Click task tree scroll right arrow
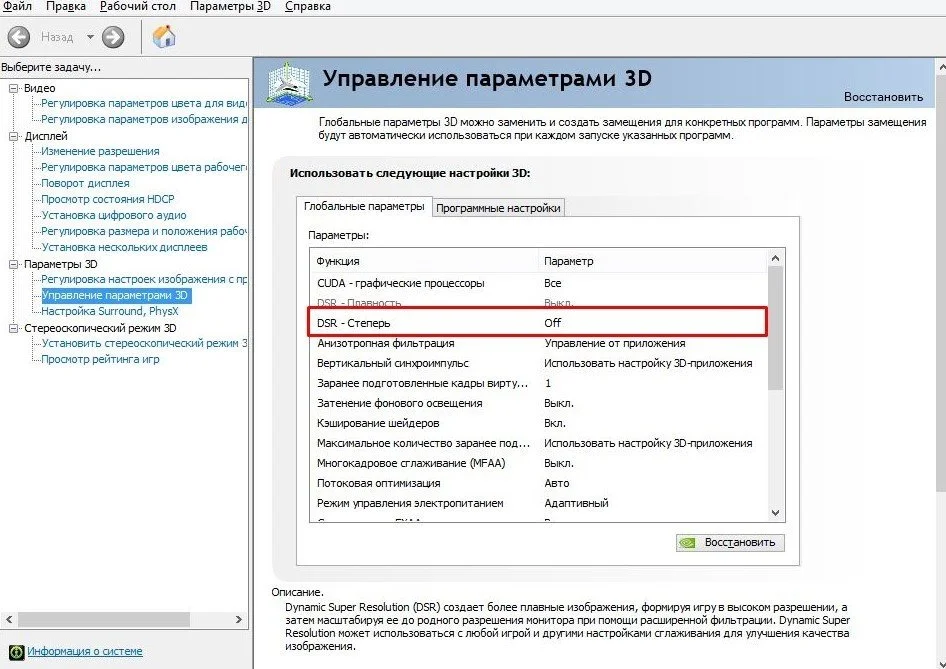Screen dimensions: 946x669 pyautogui.click(x=239, y=620)
